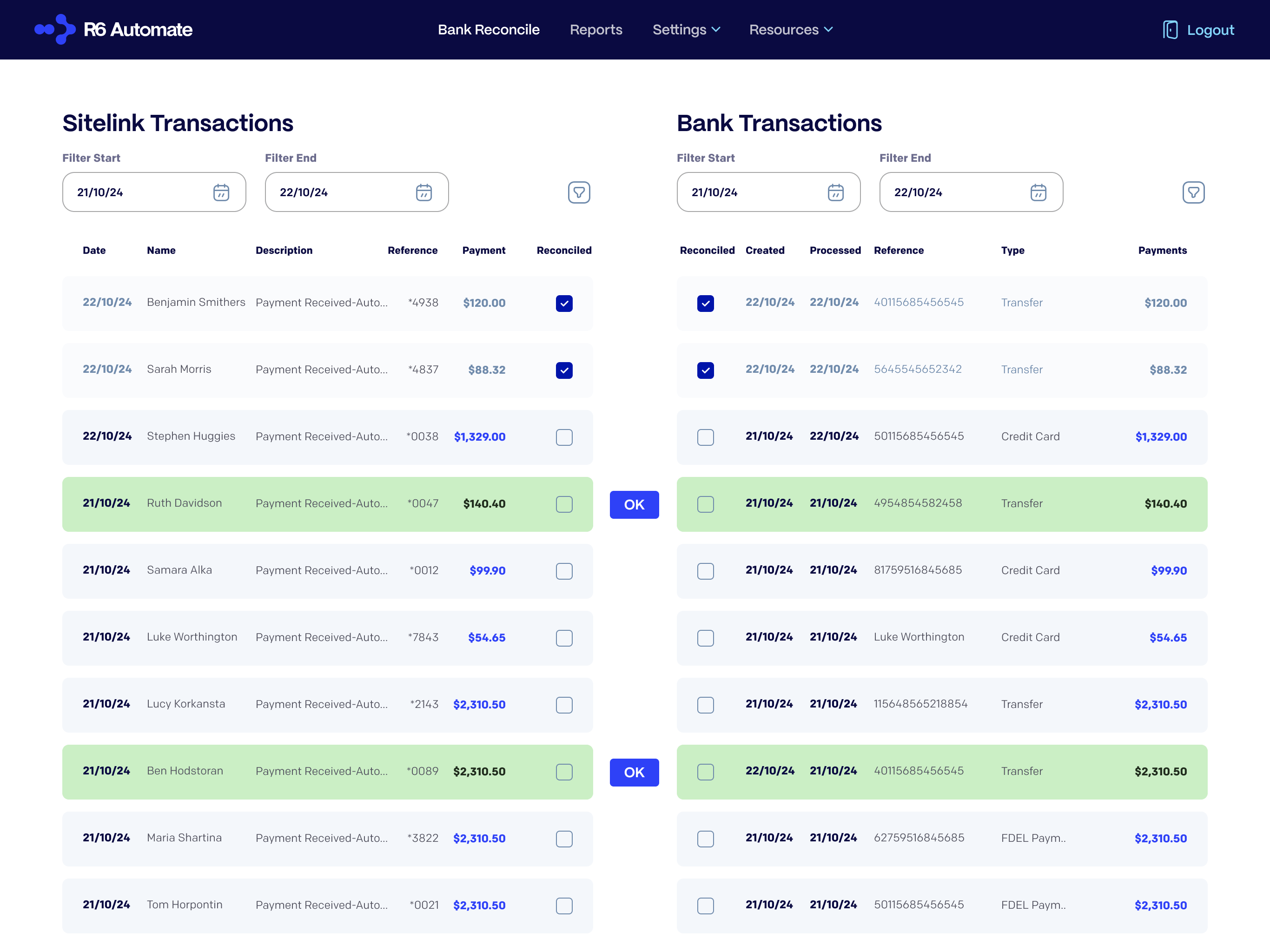Open the Bank Reconcile page
The height and width of the screenshot is (952, 1270).
coord(489,29)
